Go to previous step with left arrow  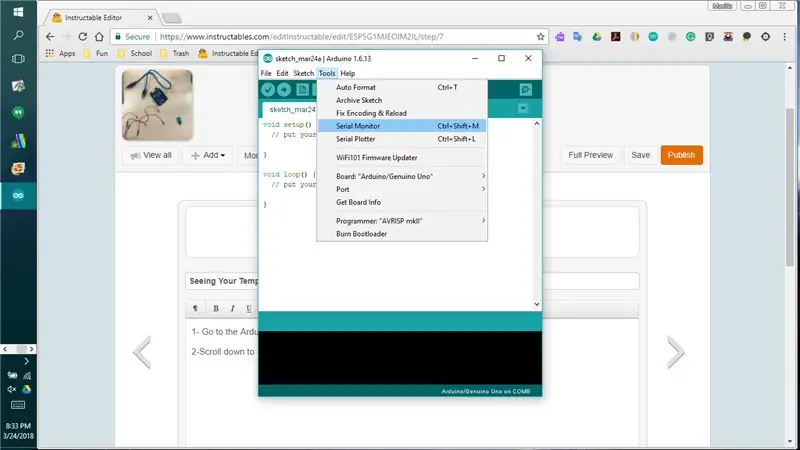(x=142, y=352)
